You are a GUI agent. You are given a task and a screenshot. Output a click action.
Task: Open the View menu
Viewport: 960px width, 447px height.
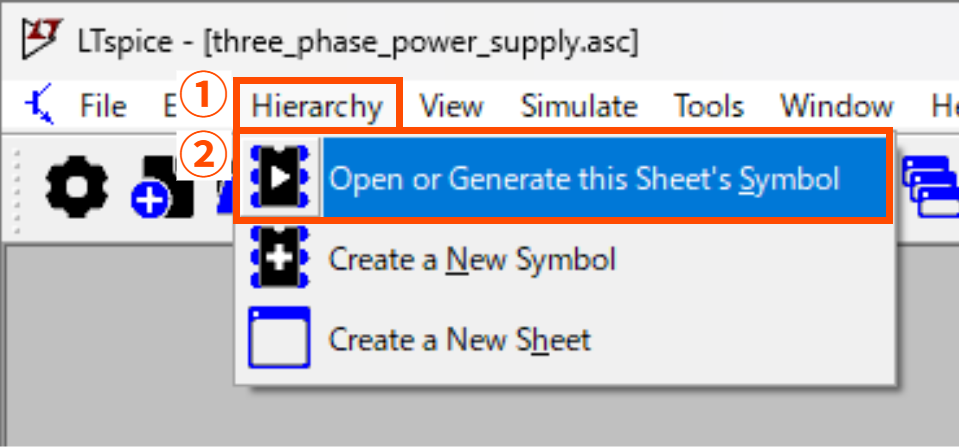(x=451, y=106)
